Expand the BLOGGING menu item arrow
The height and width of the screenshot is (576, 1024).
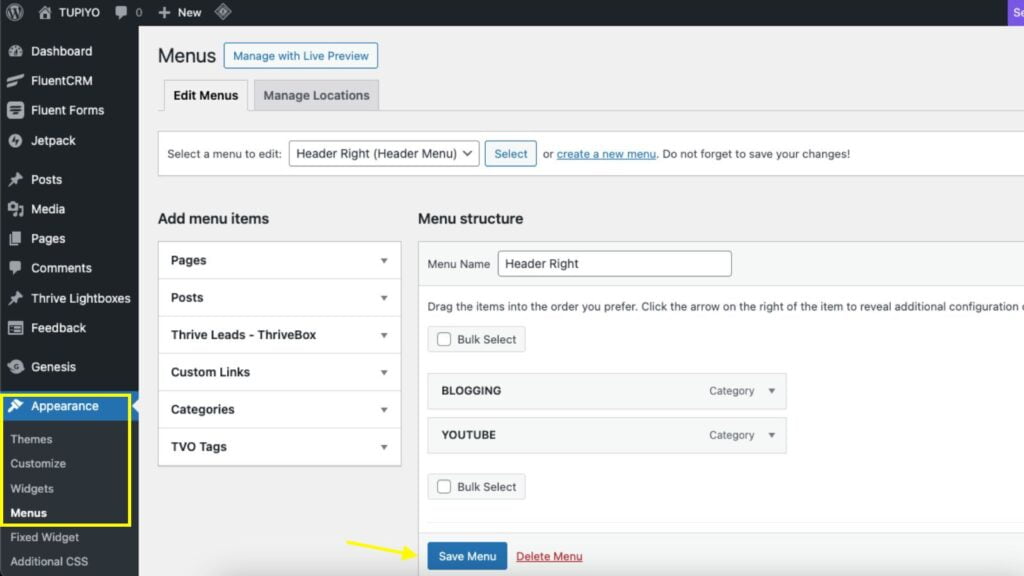tap(771, 391)
